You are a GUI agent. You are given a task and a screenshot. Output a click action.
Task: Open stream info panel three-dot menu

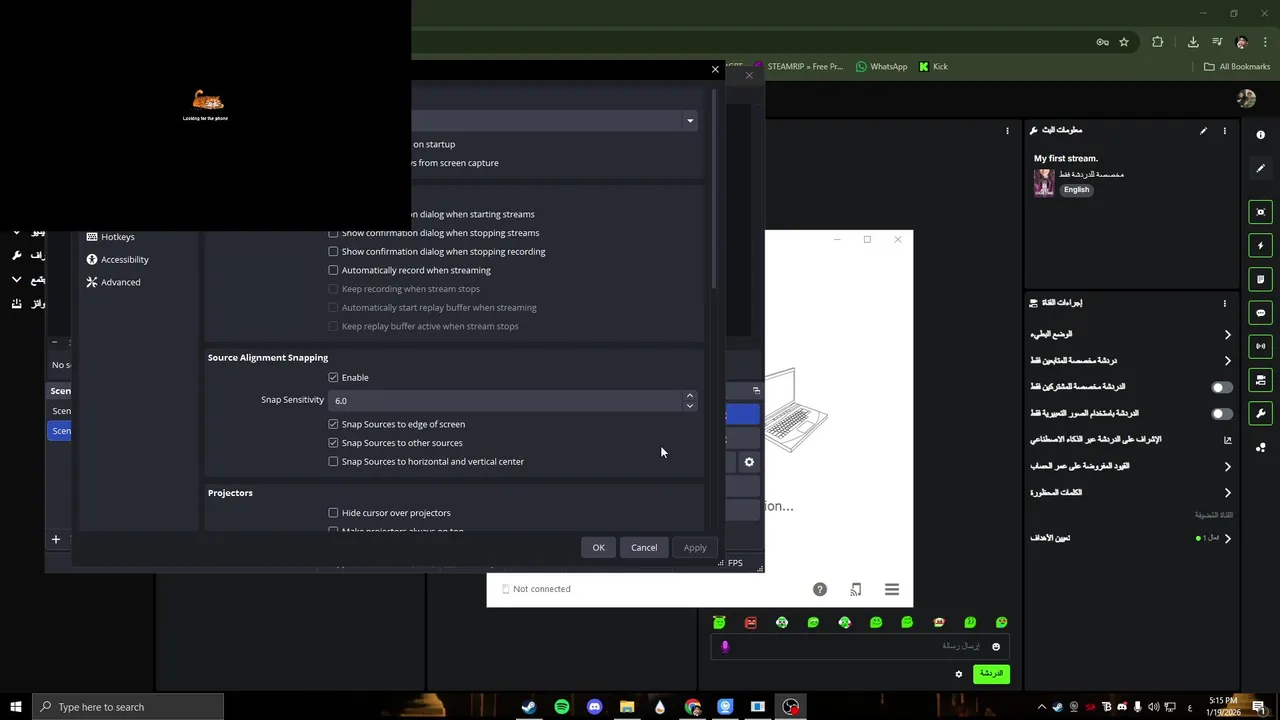coord(1224,131)
